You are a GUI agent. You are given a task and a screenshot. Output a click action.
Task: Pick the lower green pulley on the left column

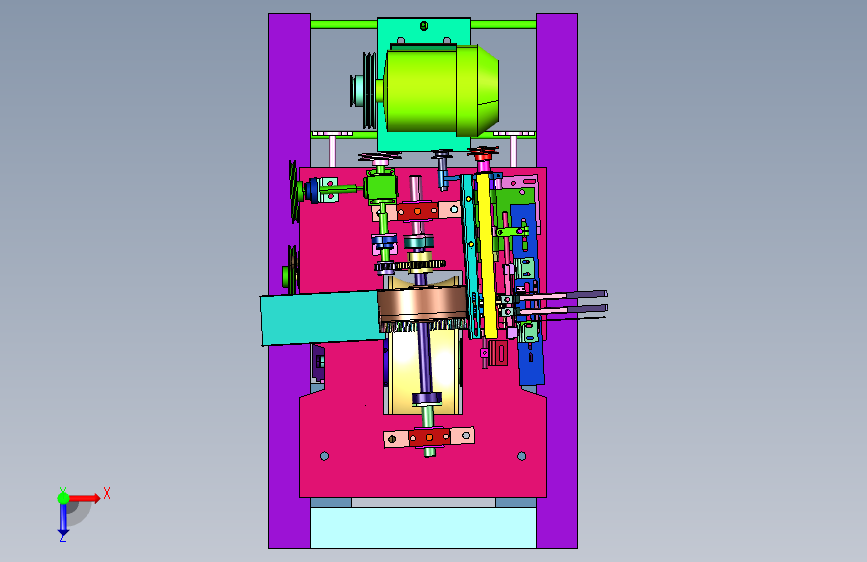click(x=291, y=269)
